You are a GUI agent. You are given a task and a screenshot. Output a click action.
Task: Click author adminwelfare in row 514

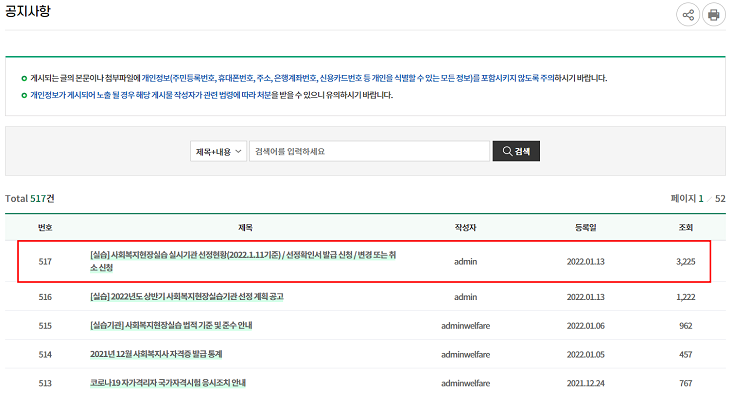466,355
